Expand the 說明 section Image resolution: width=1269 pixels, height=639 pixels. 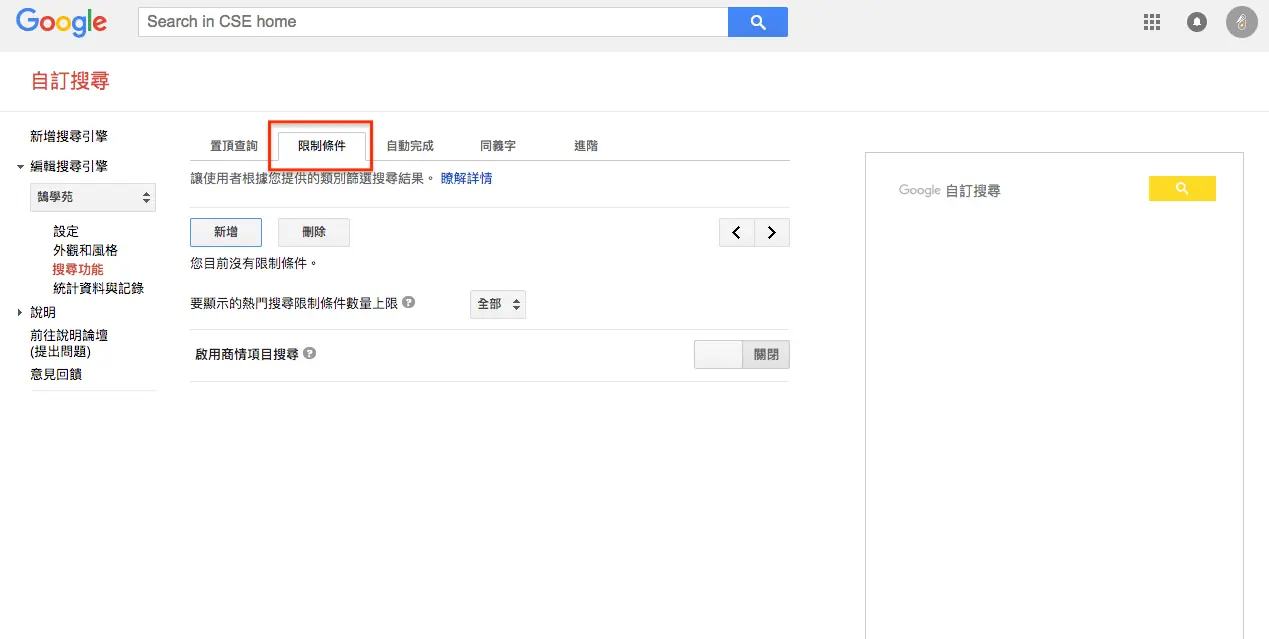[x=20, y=313]
